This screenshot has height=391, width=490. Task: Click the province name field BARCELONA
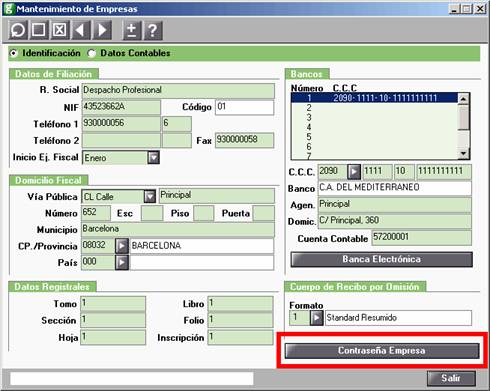coord(202,246)
